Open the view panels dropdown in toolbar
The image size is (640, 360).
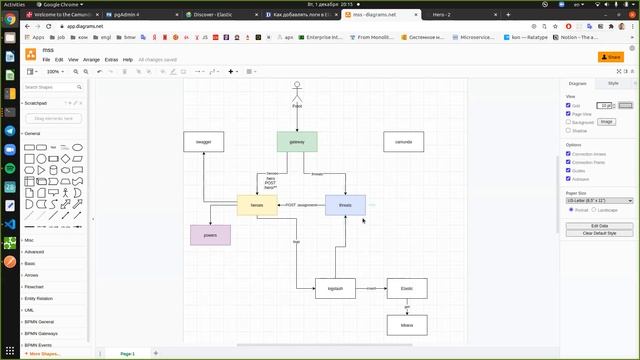point(32,71)
